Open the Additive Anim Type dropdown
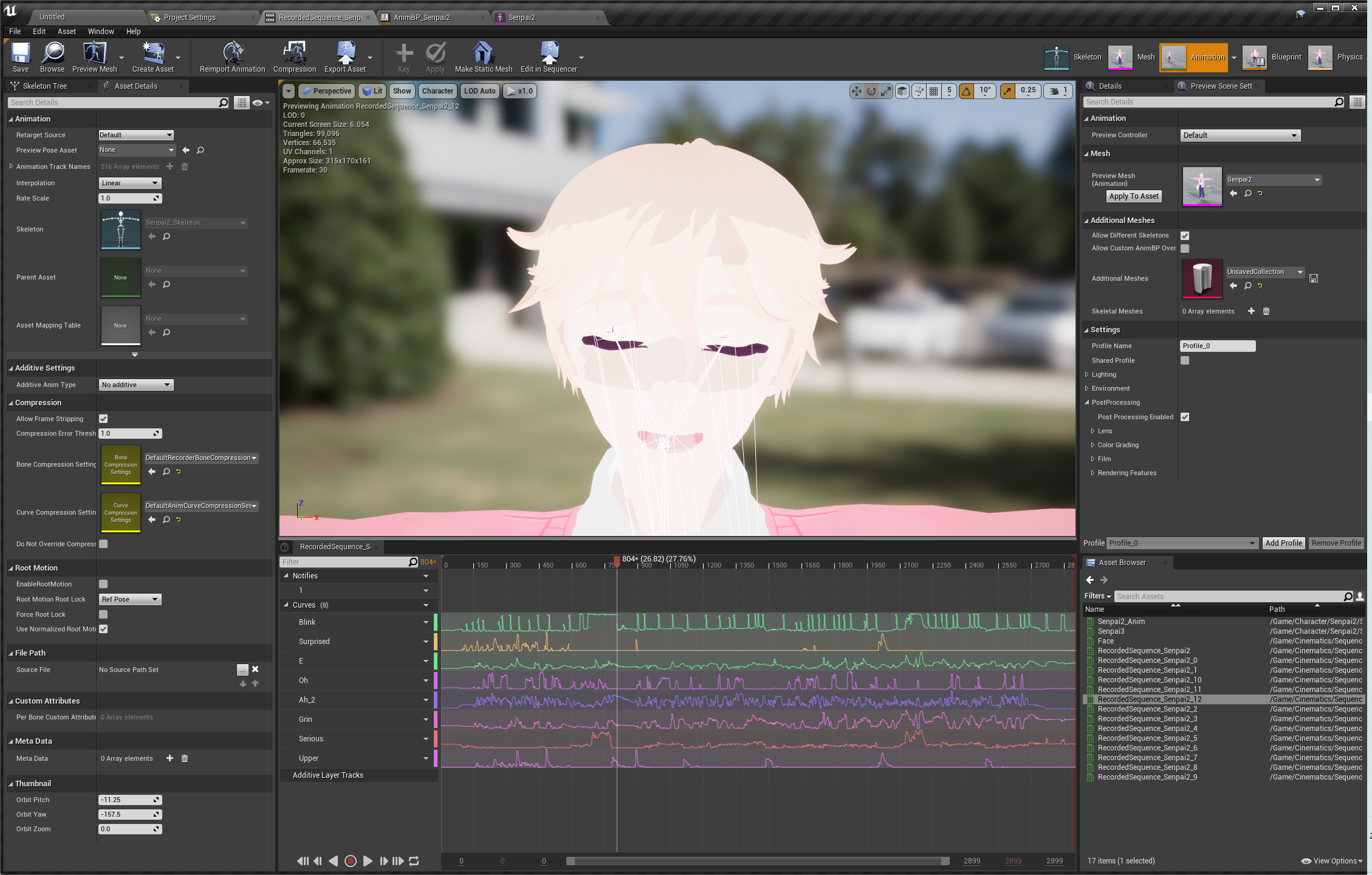Viewport: 1372px width, 875px height. point(136,385)
